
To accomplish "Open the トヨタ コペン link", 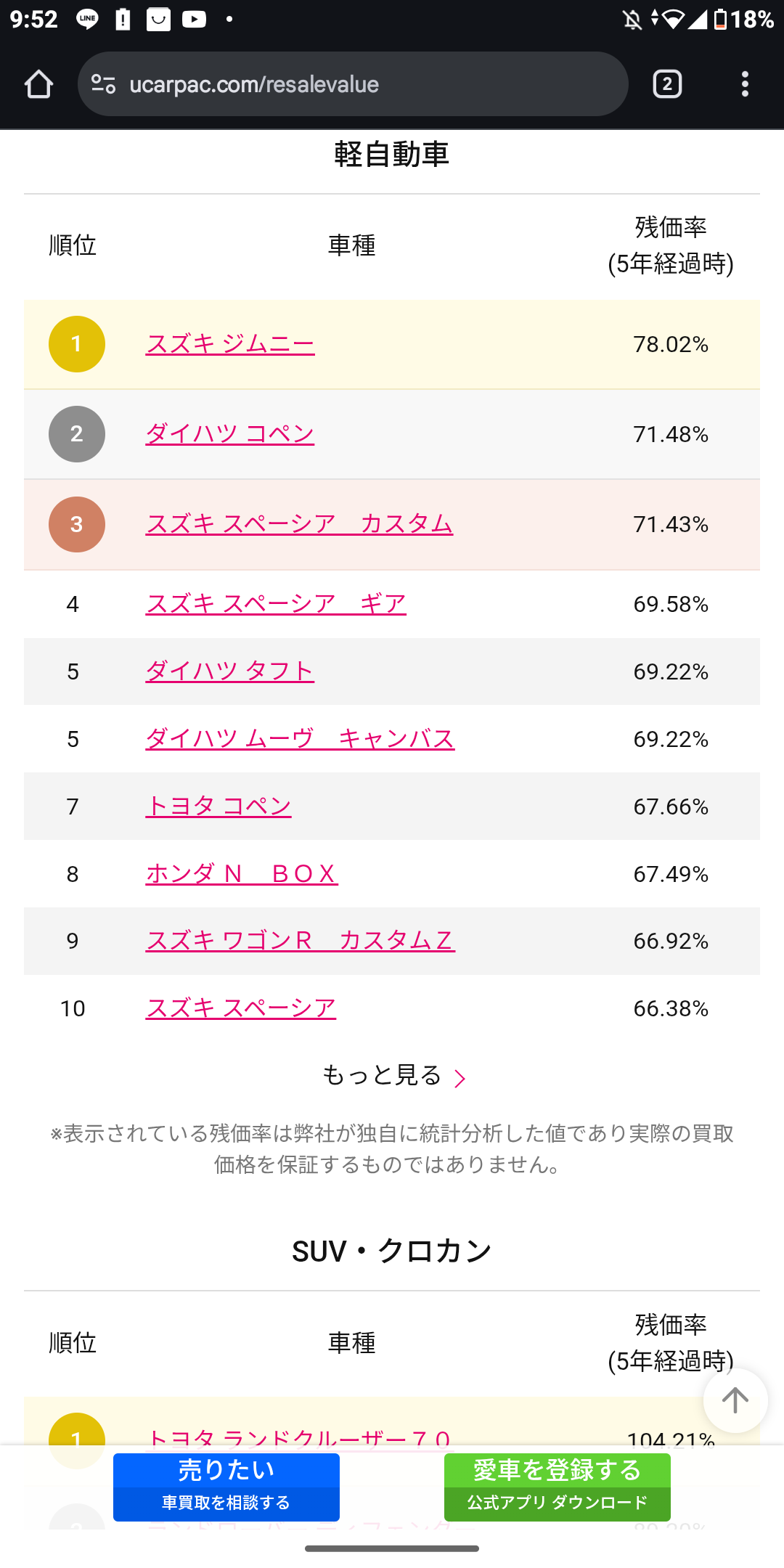I will pyautogui.click(x=219, y=807).
